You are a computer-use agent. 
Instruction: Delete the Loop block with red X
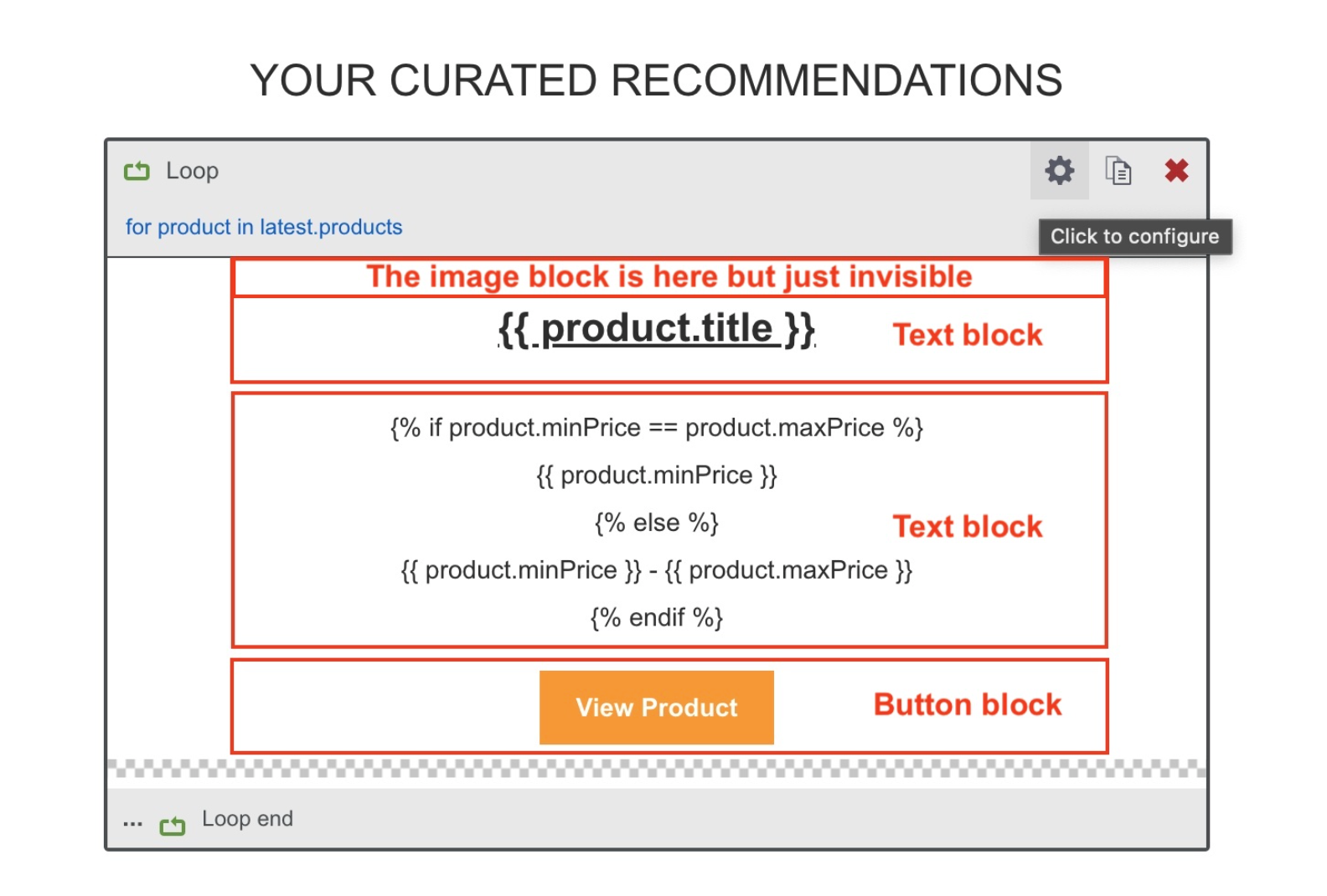(1176, 171)
